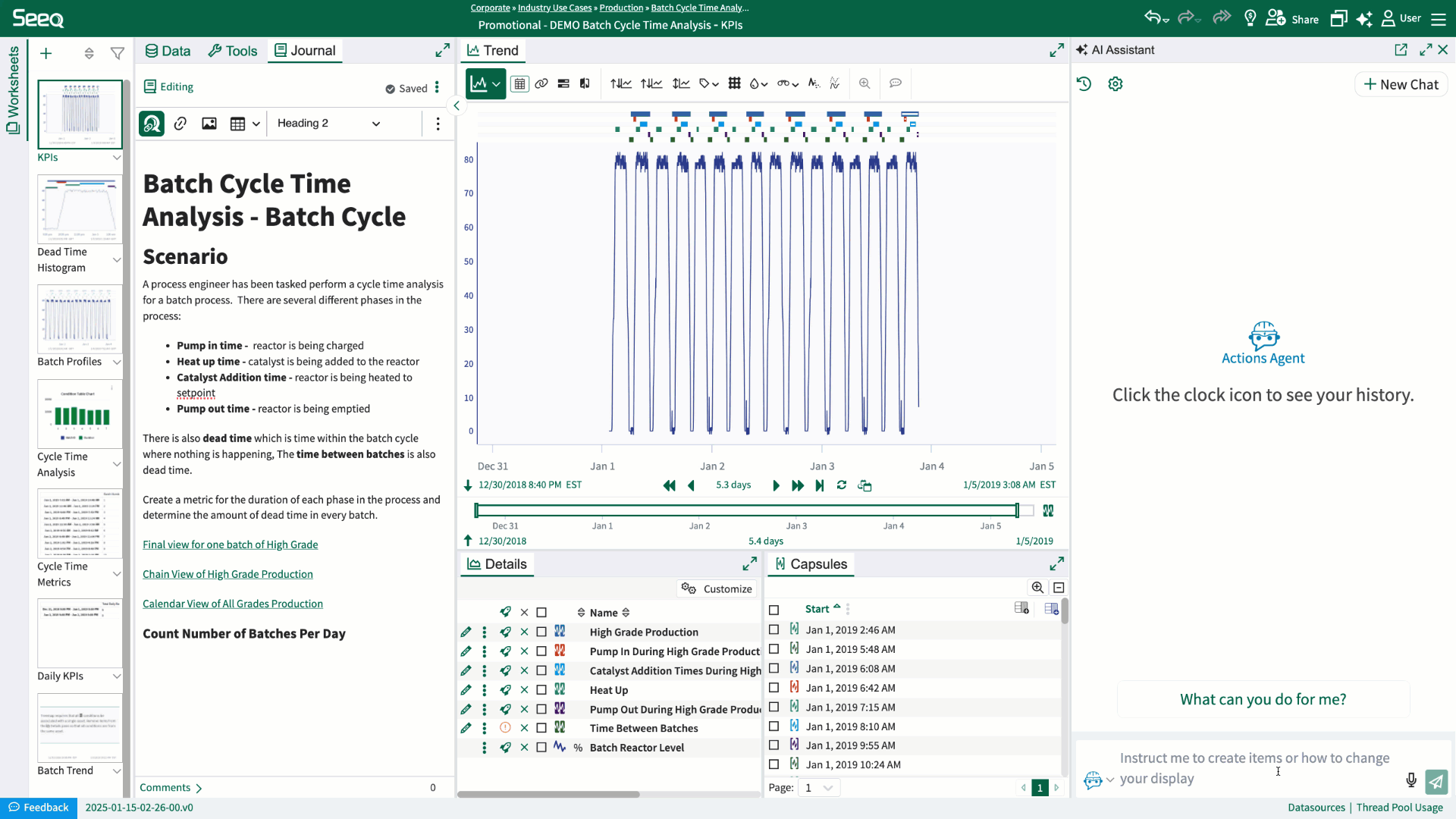Edit High Grade Production with pencil icon
Viewport: 1456px width, 819px height.
[x=466, y=632]
